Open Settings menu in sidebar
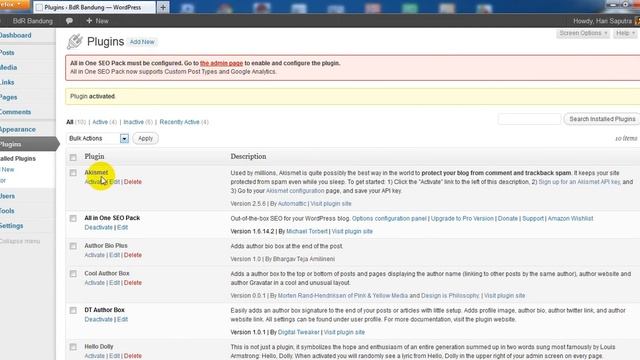 point(12,226)
